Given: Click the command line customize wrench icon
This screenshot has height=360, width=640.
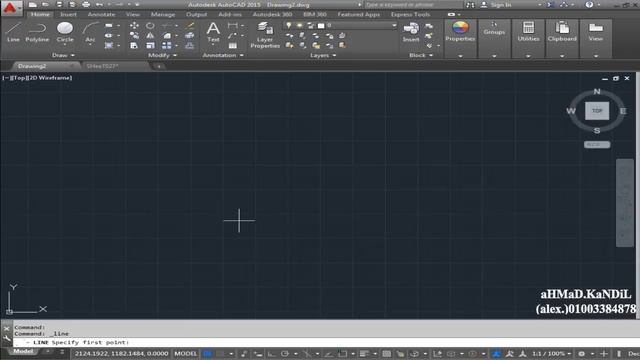Looking at the screenshot, I should tap(7, 338).
